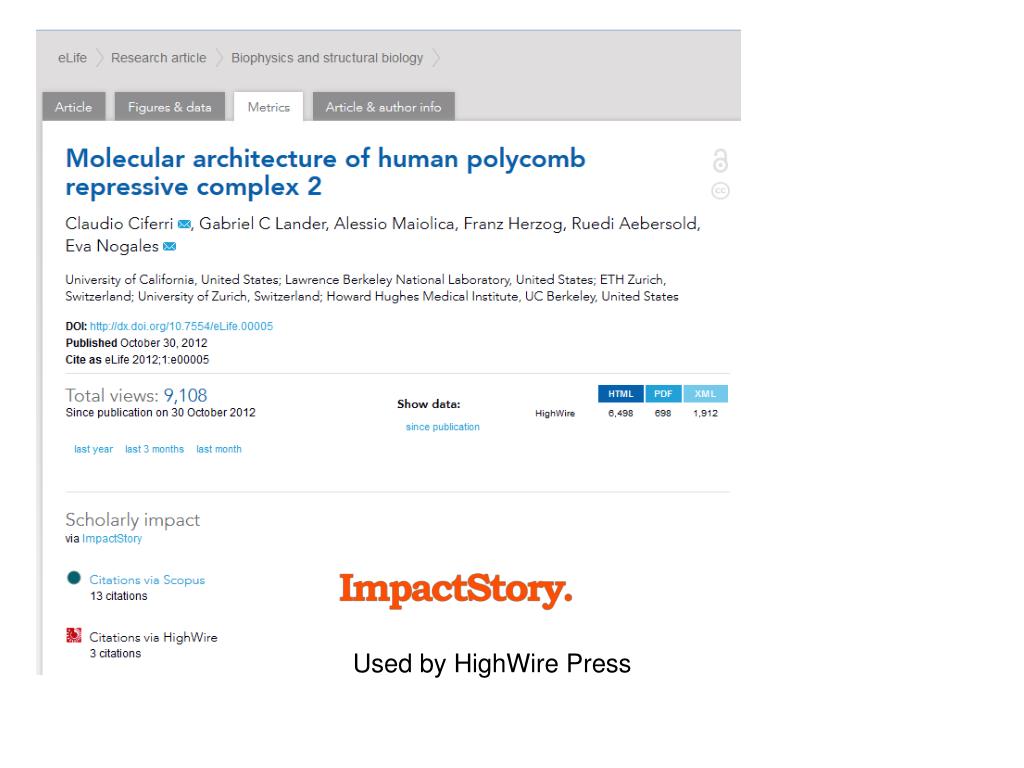Show views for last 3 months

[x=155, y=449]
